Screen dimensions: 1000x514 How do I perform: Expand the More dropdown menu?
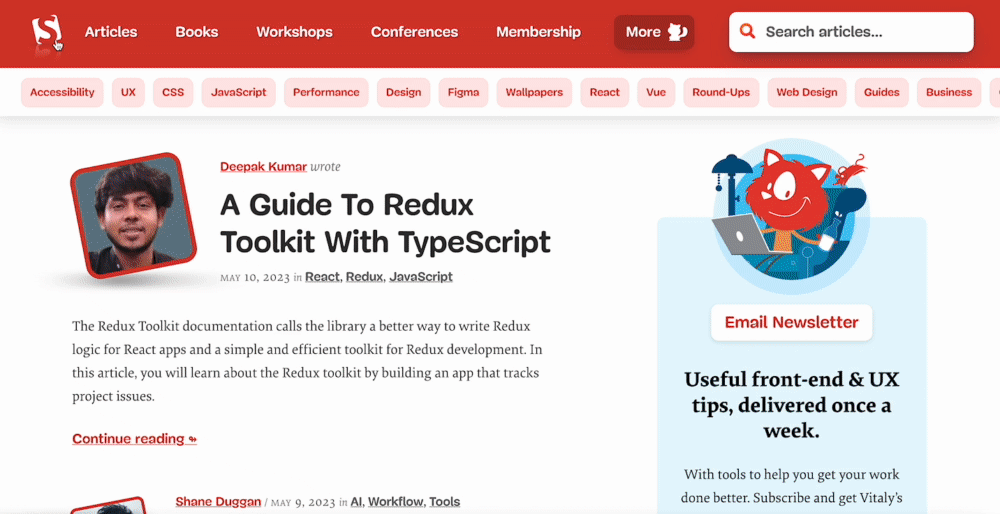pos(654,32)
